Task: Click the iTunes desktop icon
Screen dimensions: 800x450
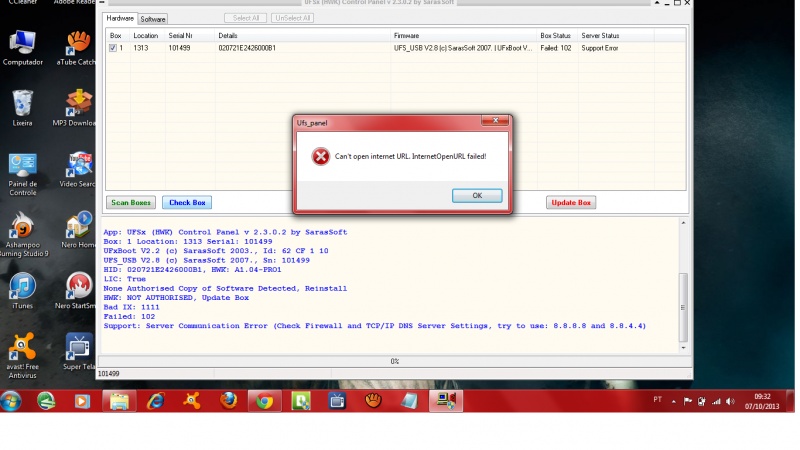Action: click(22, 291)
